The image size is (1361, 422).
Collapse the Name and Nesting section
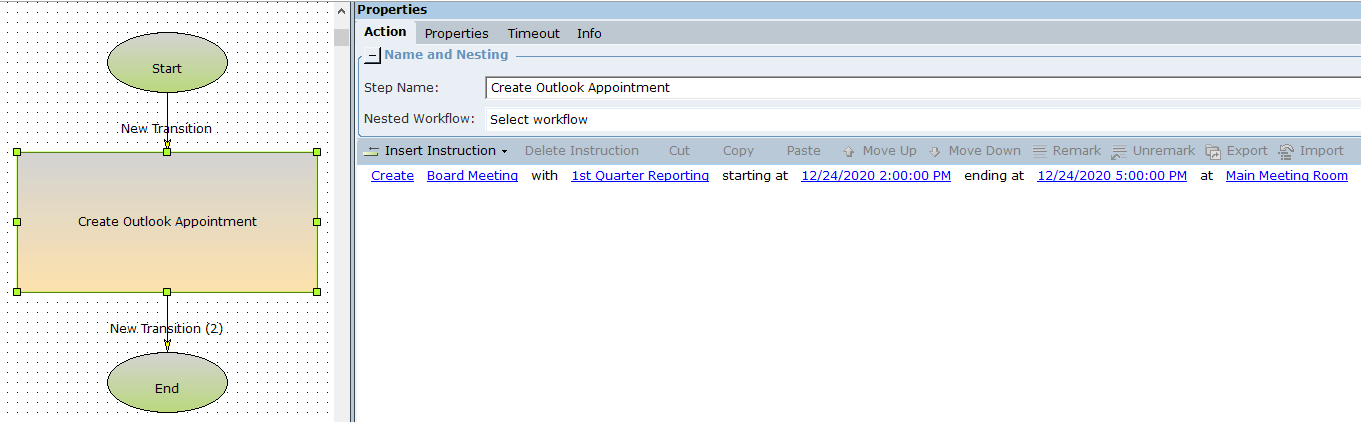pyautogui.click(x=372, y=56)
